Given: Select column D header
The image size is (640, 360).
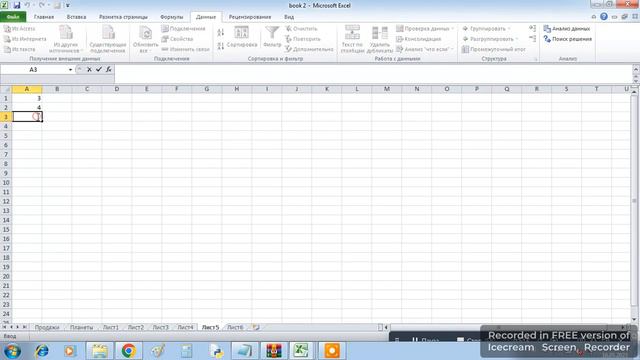Looking at the screenshot, I should tap(117, 89).
